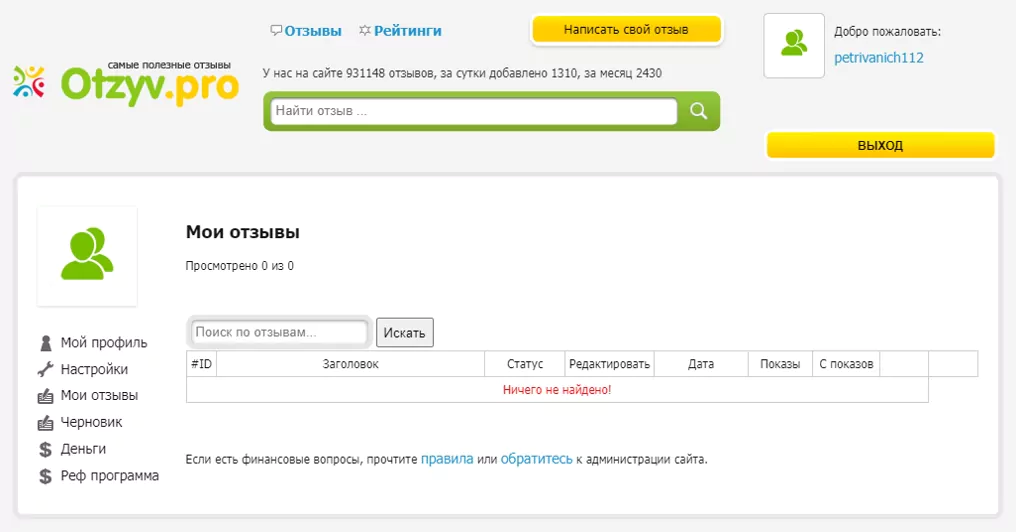
Task: Open Деньги in the sidebar
Action: (83, 448)
